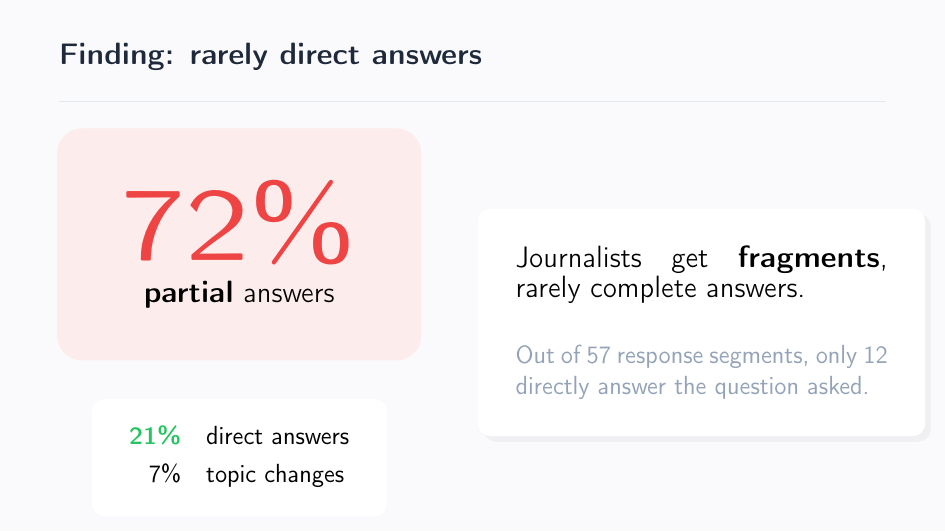Click the slide title "Finding: rarely direct answers"
945x532 pixels.
tap(270, 54)
